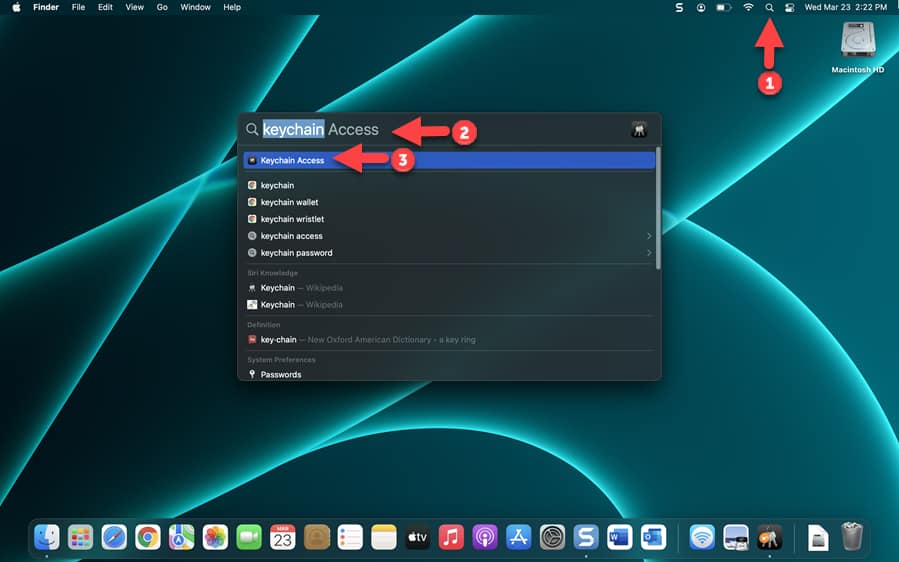The height and width of the screenshot is (562, 899).
Task: Launch Microsoft Word from the Dock
Action: [620, 537]
